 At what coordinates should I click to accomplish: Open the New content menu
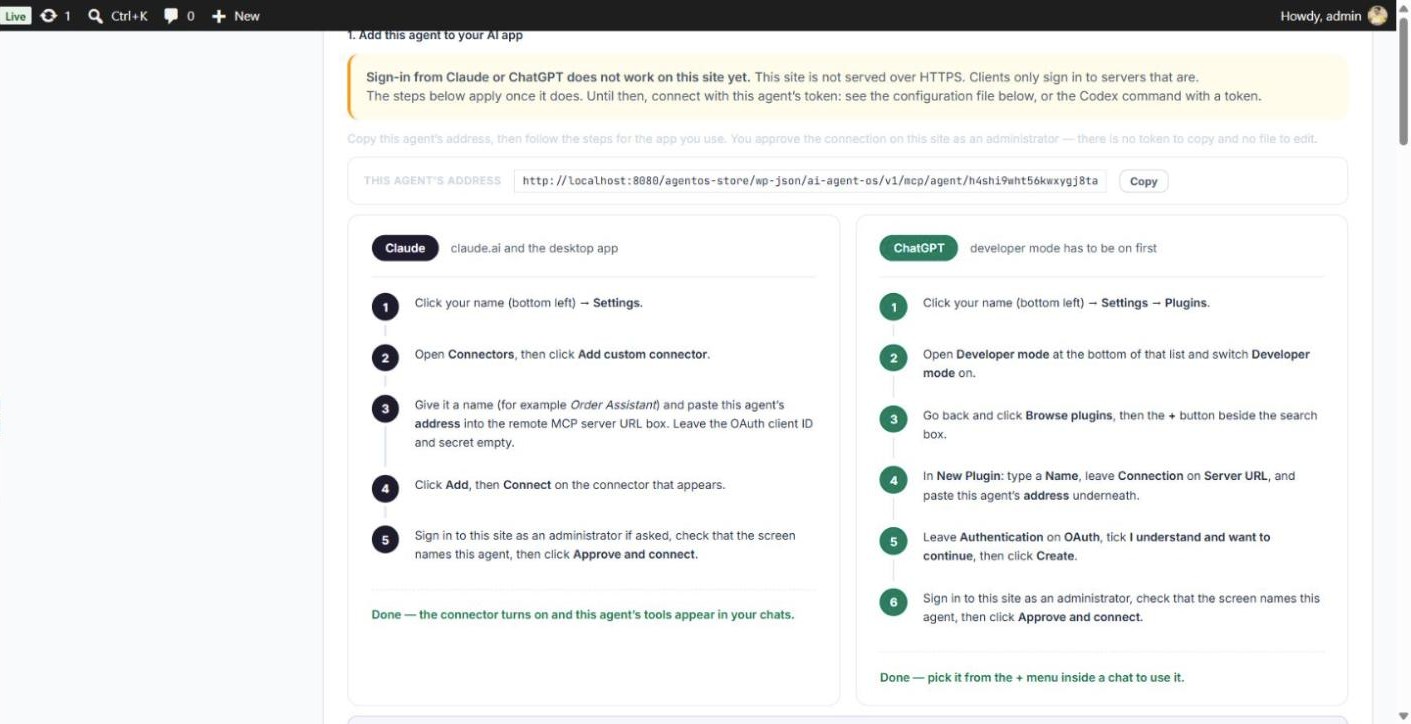[236, 16]
